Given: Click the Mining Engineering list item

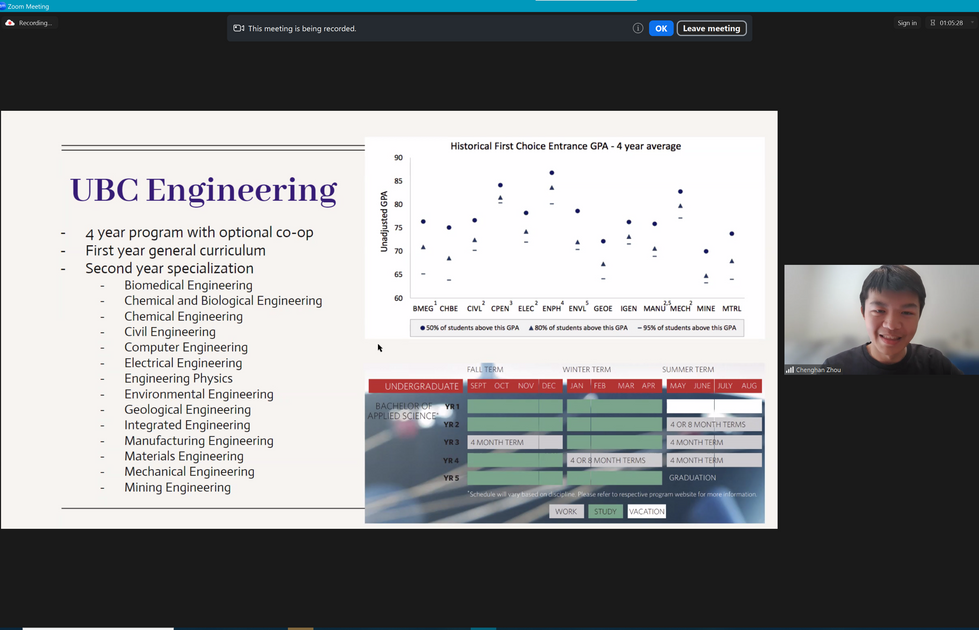Looking at the screenshot, I should [x=177, y=487].
